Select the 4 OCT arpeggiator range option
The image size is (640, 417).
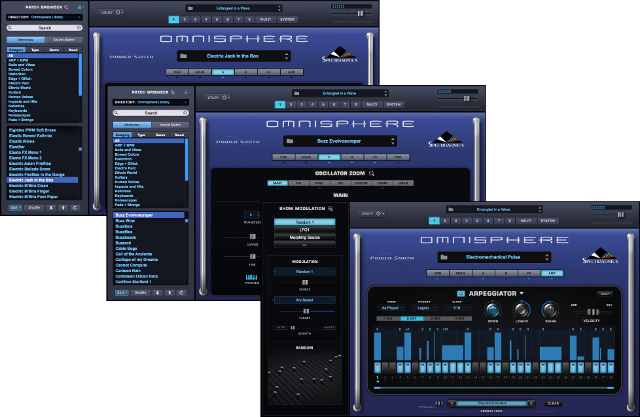(460, 318)
